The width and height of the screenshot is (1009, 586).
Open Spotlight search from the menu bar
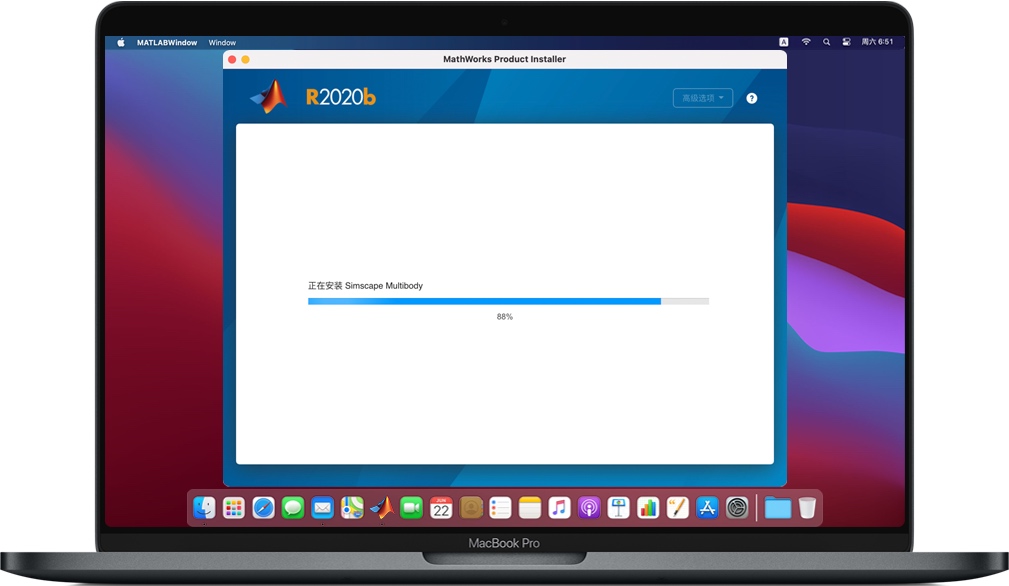click(826, 42)
